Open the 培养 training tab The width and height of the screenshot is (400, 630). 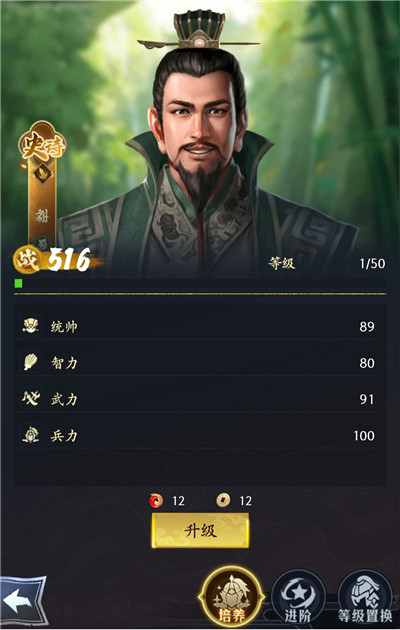pyautogui.click(x=231, y=597)
